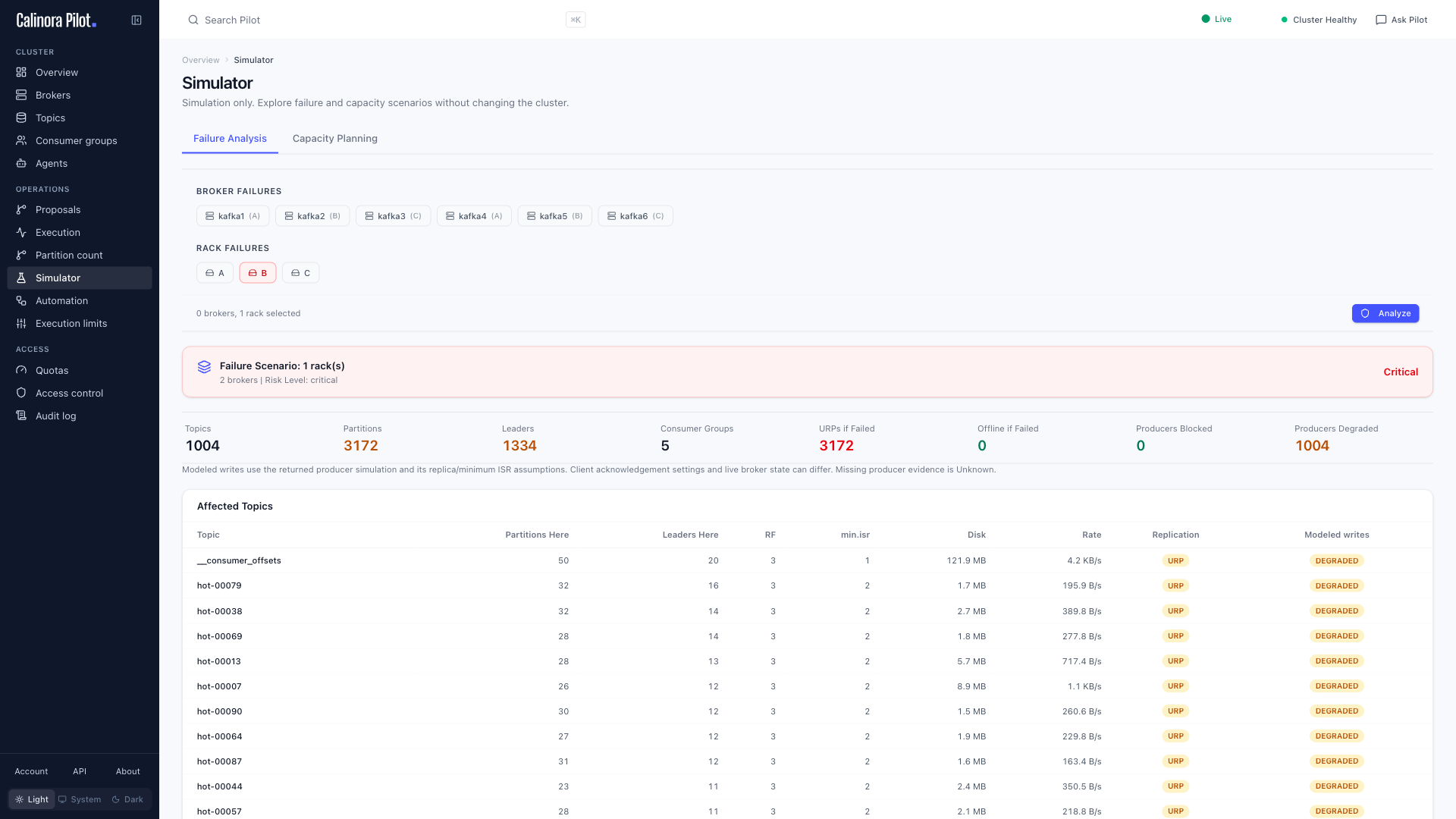
Task: Open the Automation page
Action: pyautogui.click(x=80, y=300)
